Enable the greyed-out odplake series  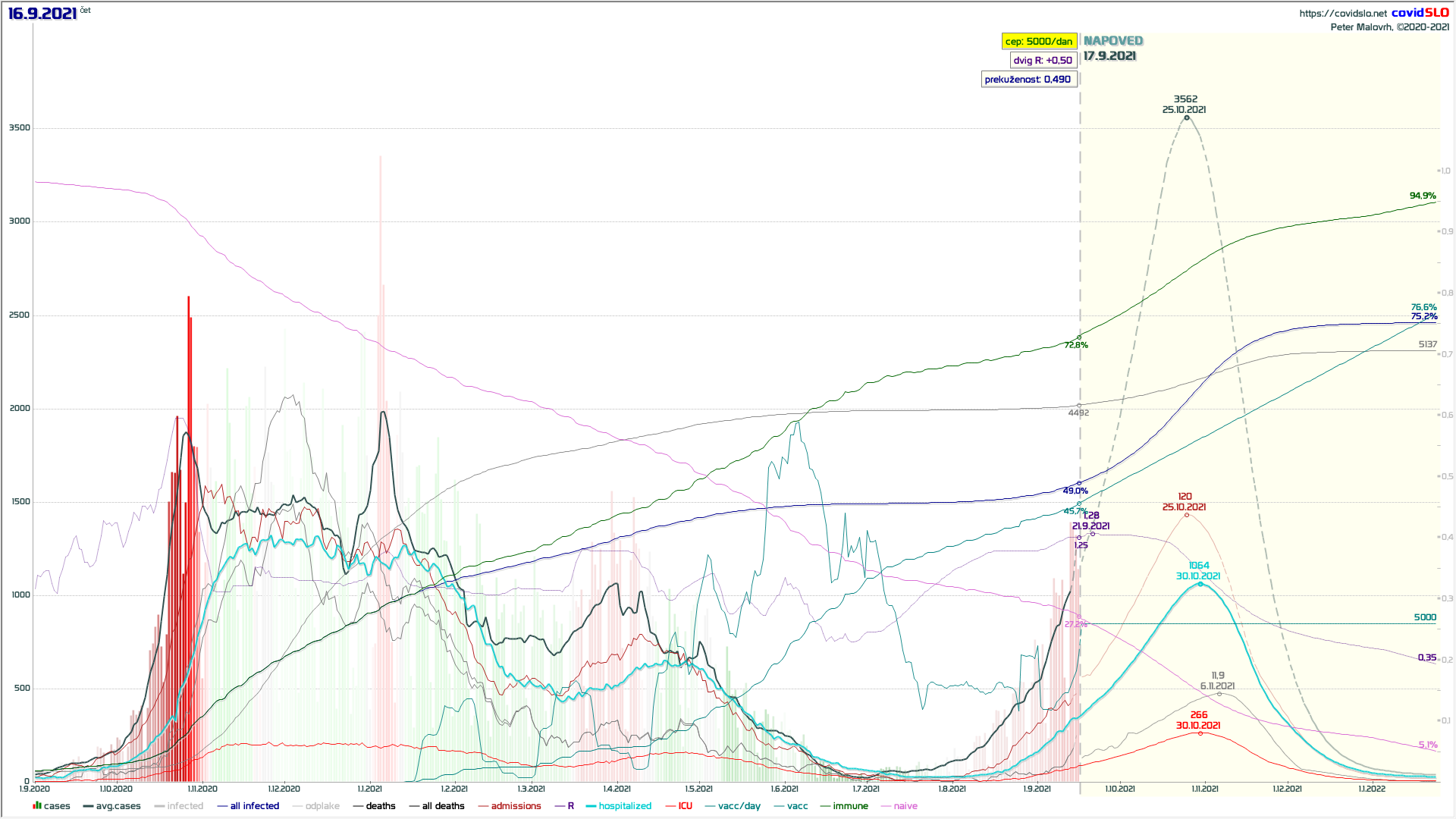tap(322, 806)
